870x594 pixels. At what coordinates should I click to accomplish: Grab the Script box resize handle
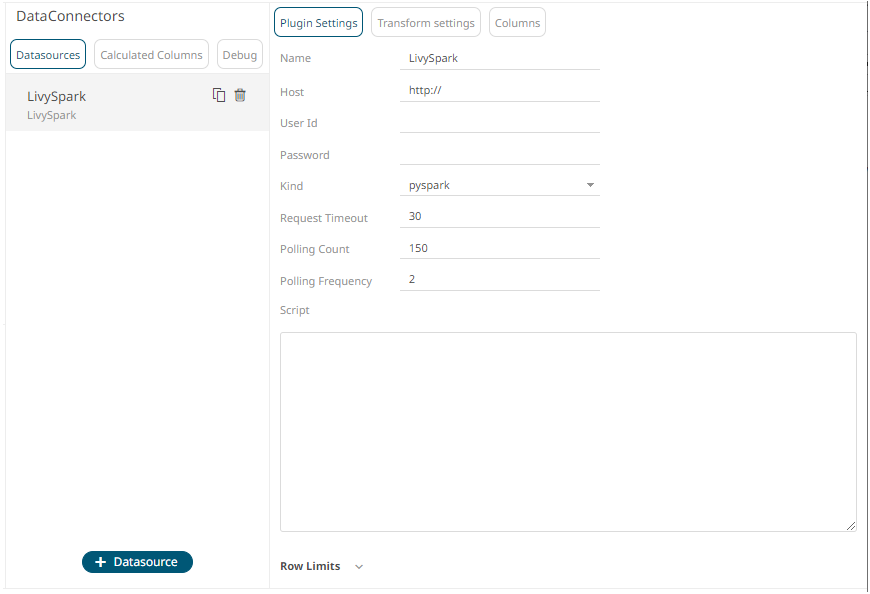851,526
